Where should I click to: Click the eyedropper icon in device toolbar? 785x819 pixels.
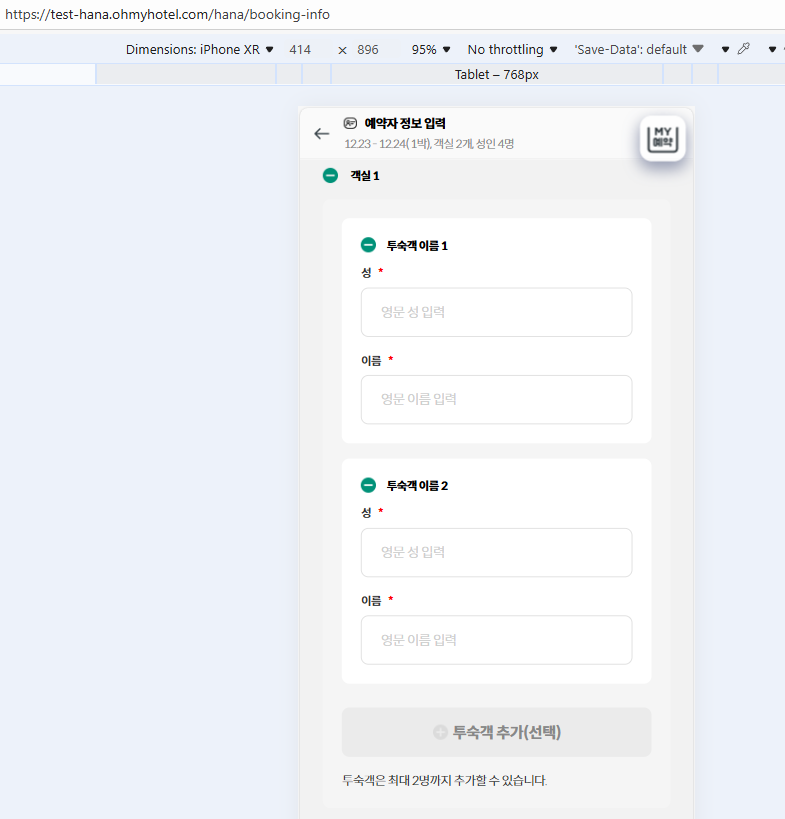click(744, 49)
